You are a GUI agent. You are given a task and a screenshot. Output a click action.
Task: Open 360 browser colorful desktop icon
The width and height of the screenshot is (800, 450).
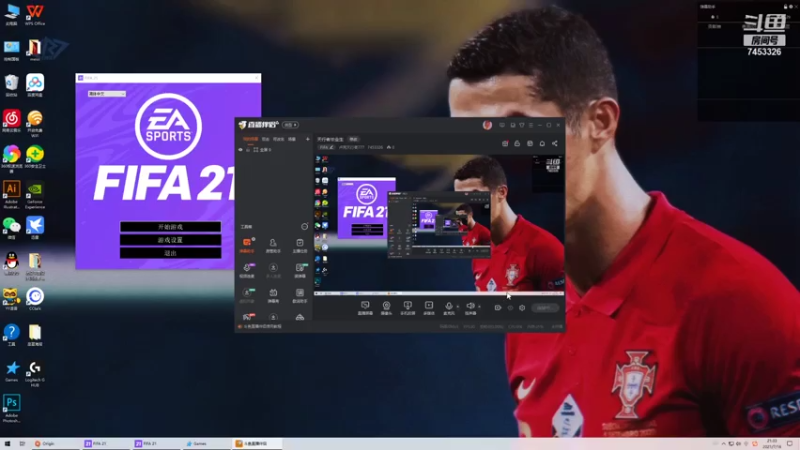coord(11,156)
